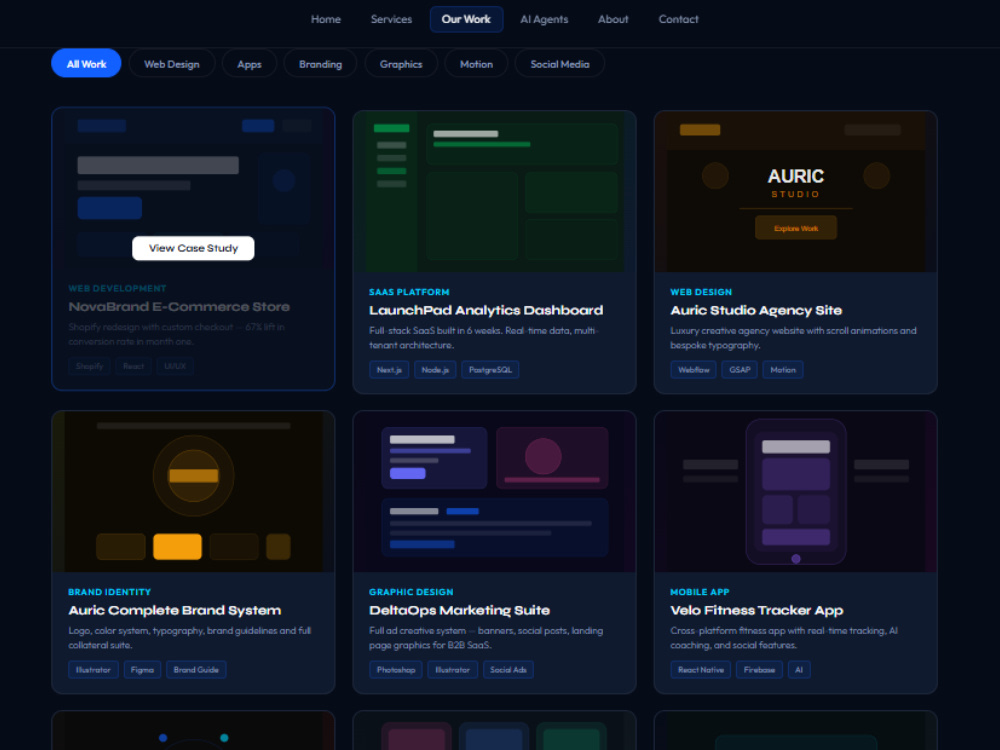Click the Illustrator tag on Auric Brand card

pos(93,670)
